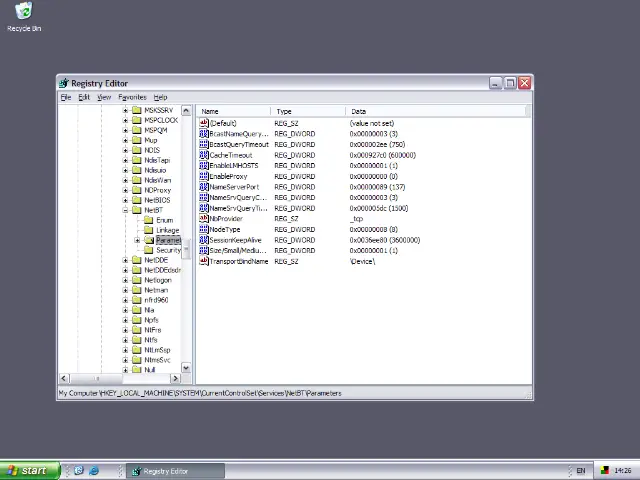Select the NDProxy tree key
This screenshot has height=480, width=640.
pos(158,190)
